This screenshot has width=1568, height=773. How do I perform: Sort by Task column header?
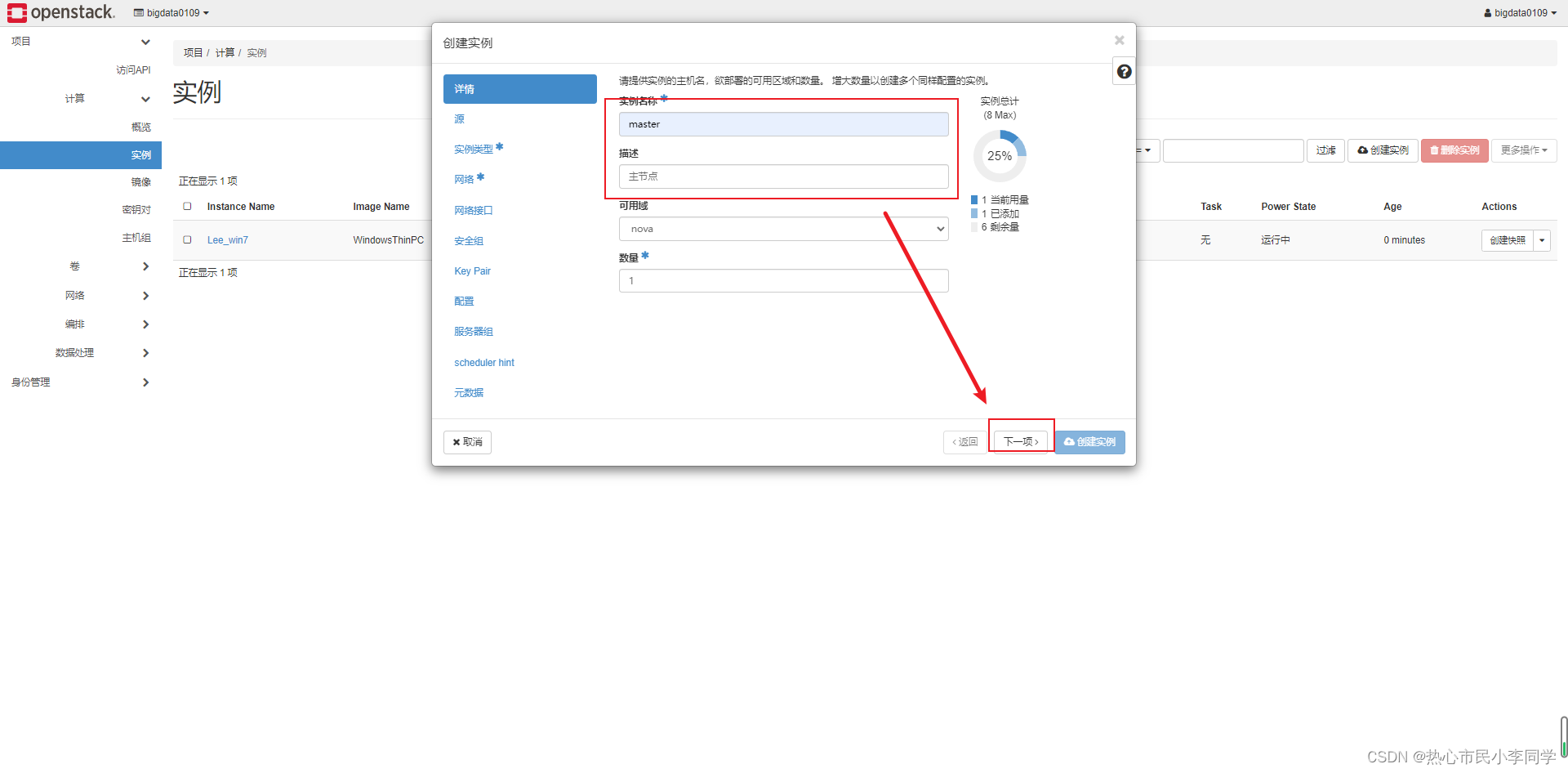coord(1211,207)
